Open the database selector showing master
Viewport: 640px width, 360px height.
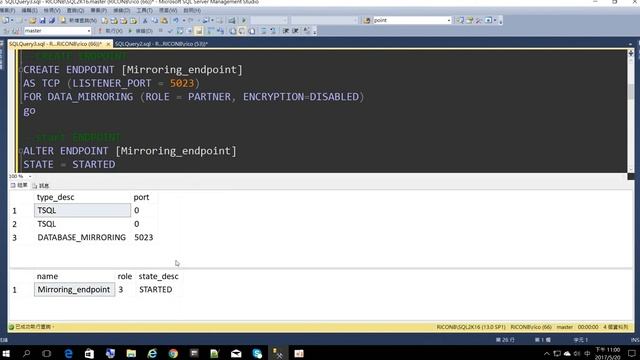57,31
